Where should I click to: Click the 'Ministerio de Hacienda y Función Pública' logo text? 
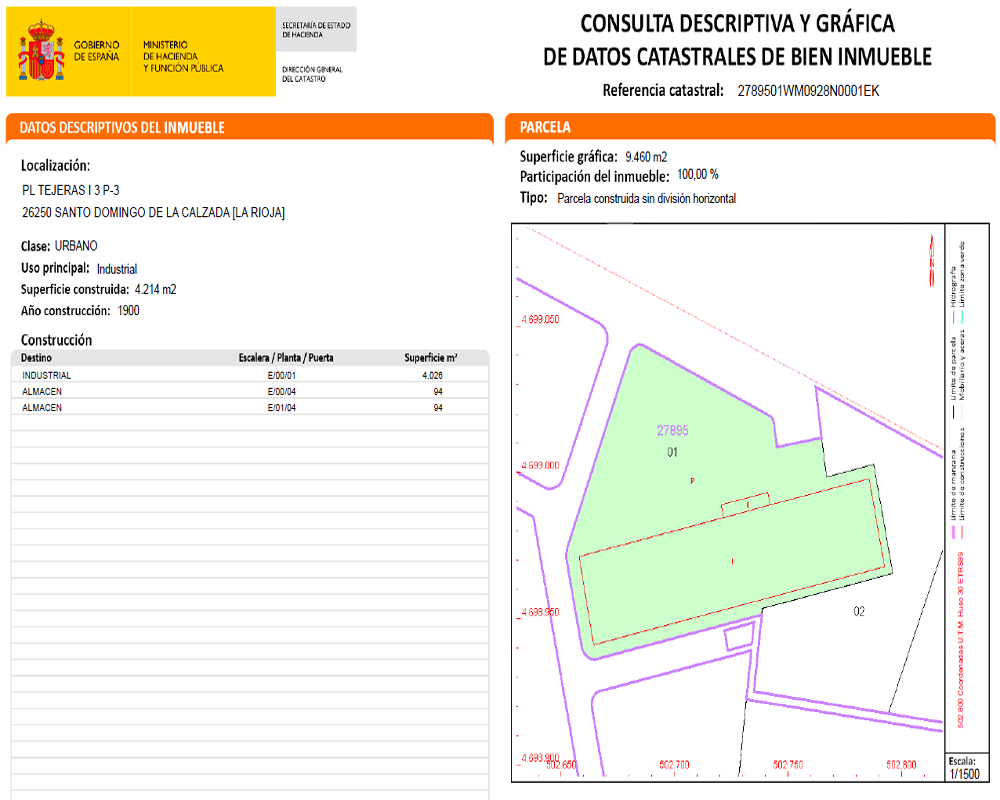click(183, 57)
